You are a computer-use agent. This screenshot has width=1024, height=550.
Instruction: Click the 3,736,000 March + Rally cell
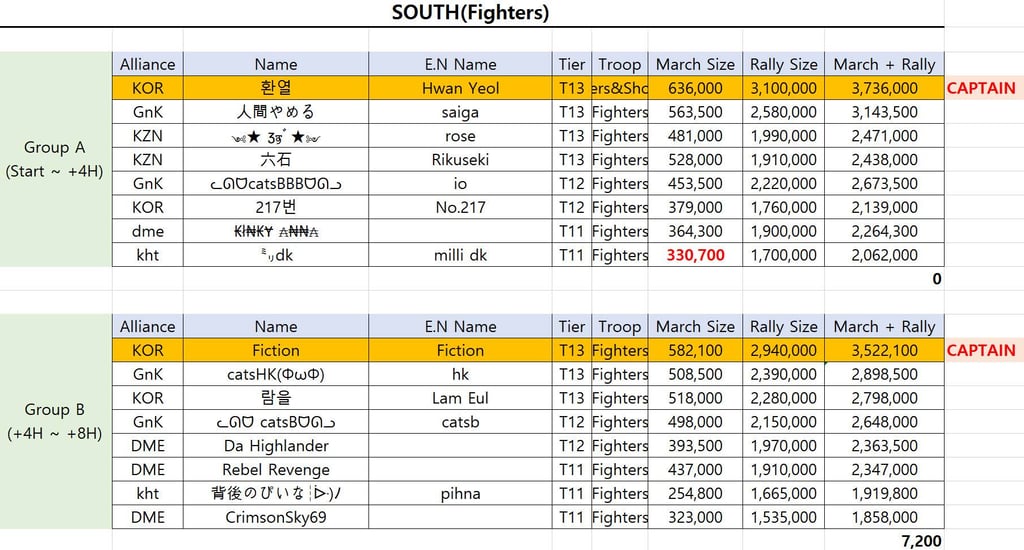coord(884,88)
